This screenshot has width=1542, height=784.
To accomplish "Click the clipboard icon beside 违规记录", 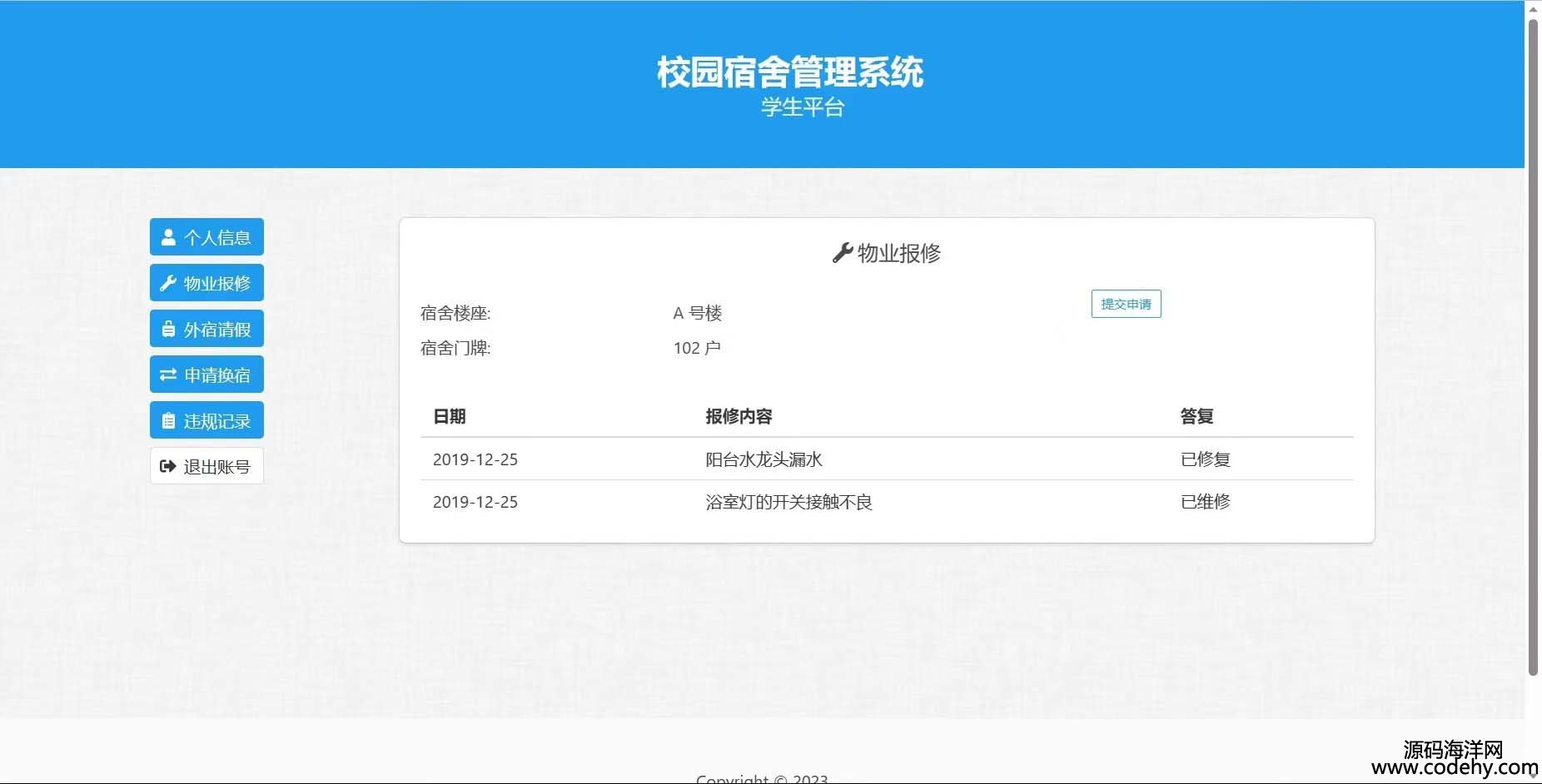I will 168,421.
